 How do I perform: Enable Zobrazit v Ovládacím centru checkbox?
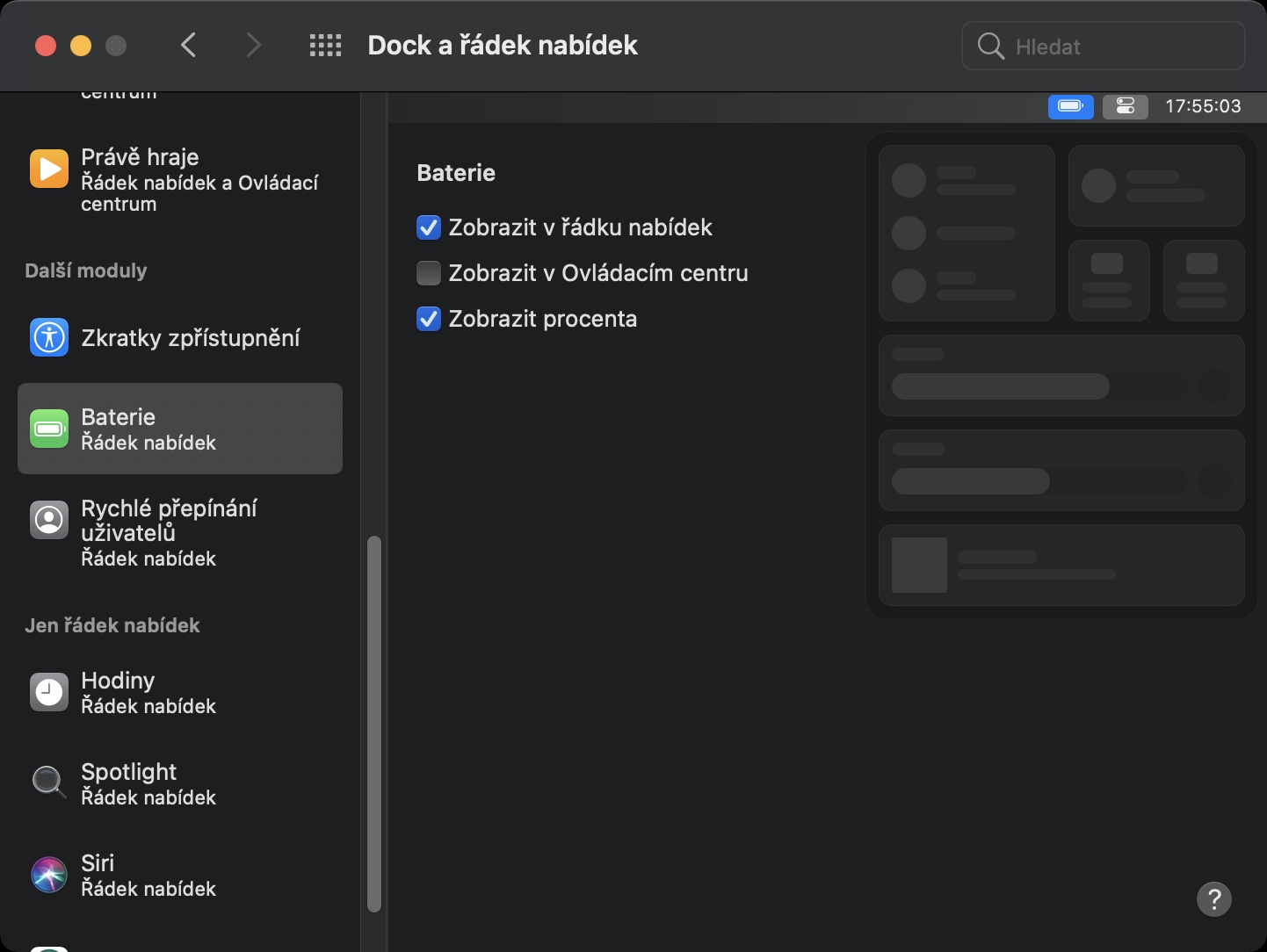pyautogui.click(x=429, y=273)
